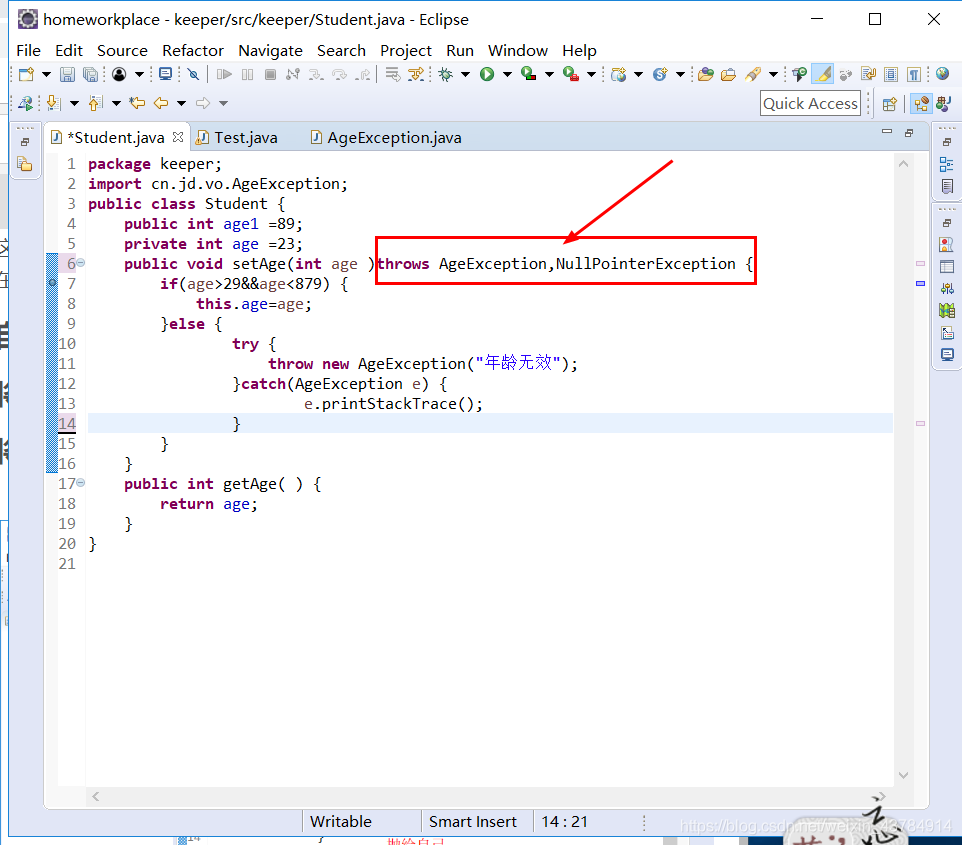Screen dimensions: 962x845
Task: Open the Refactor menu
Action: (192, 50)
